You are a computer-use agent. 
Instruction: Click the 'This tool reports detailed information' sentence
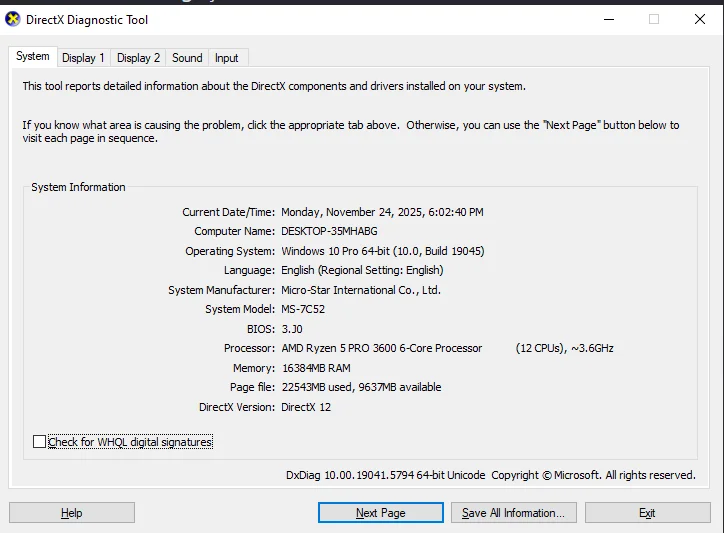[x=274, y=86]
